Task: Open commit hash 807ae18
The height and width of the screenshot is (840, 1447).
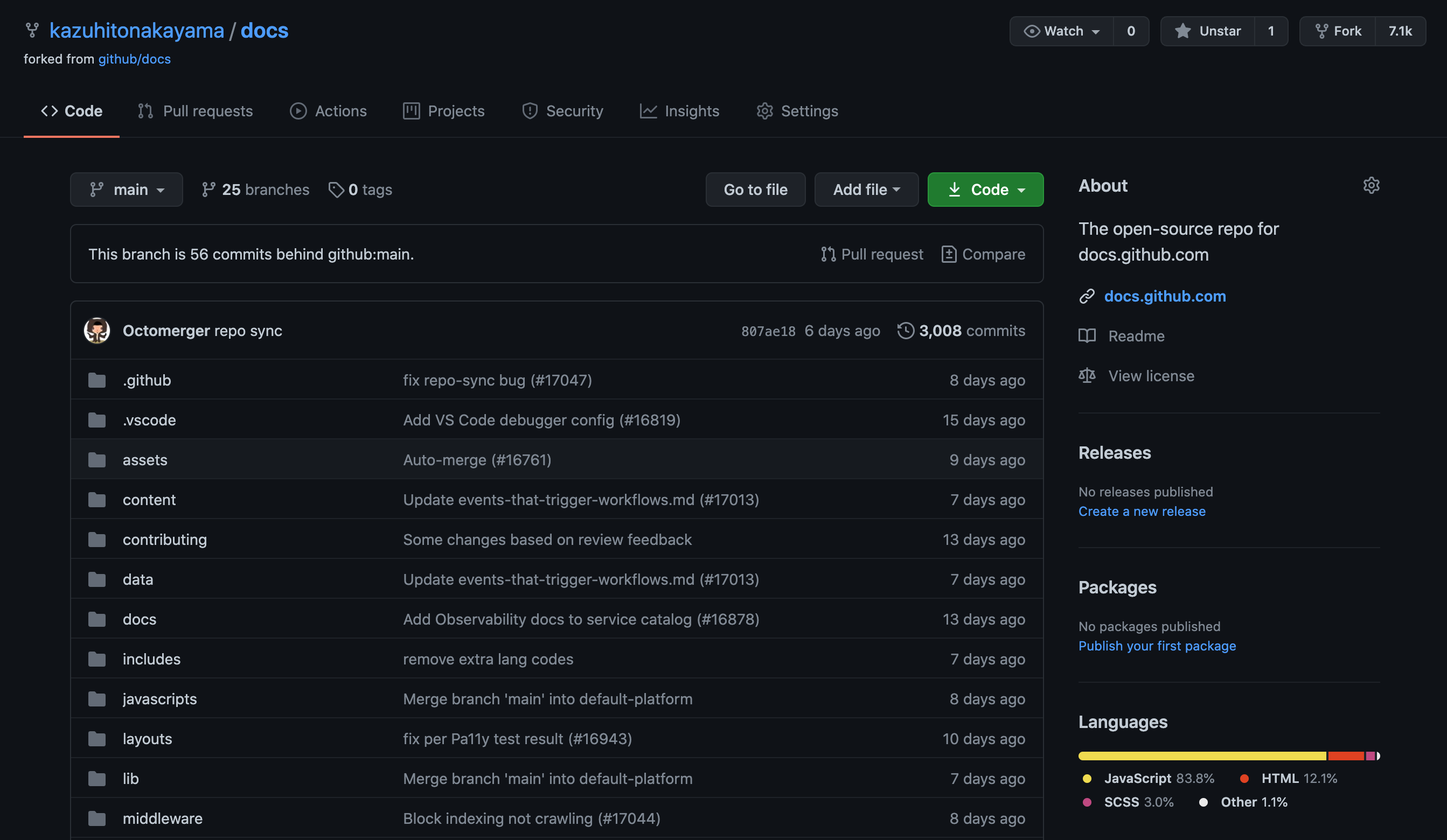Action: coord(768,331)
